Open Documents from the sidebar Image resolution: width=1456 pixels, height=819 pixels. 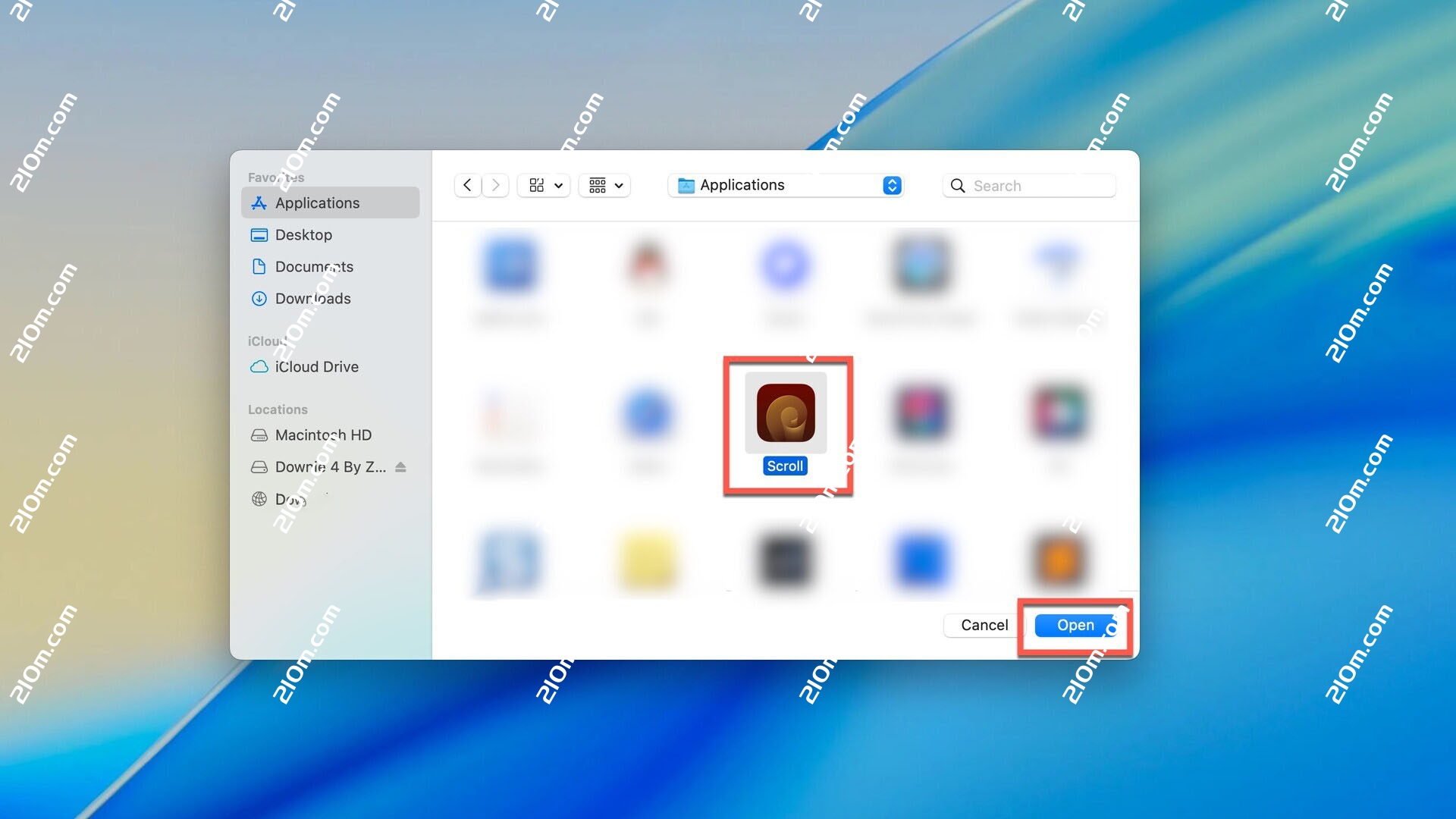click(314, 267)
